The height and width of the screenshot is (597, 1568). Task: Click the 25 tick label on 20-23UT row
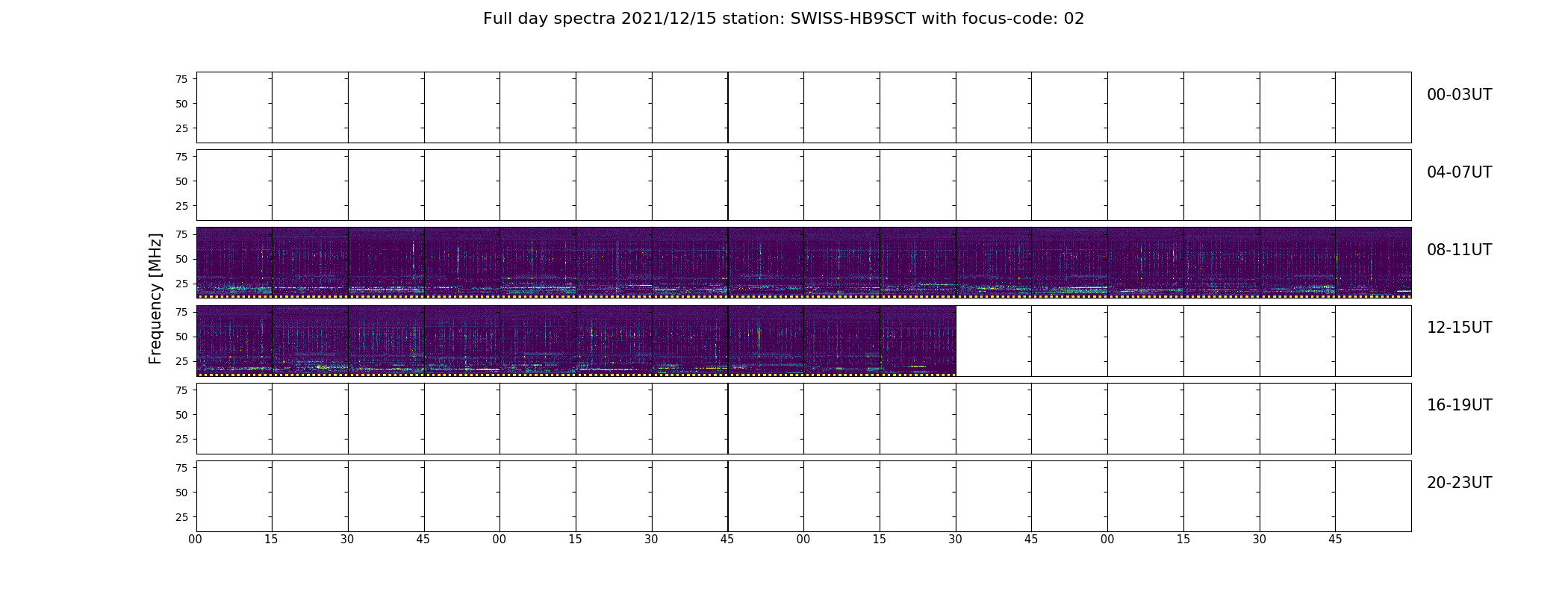click(x=181, y=517)
